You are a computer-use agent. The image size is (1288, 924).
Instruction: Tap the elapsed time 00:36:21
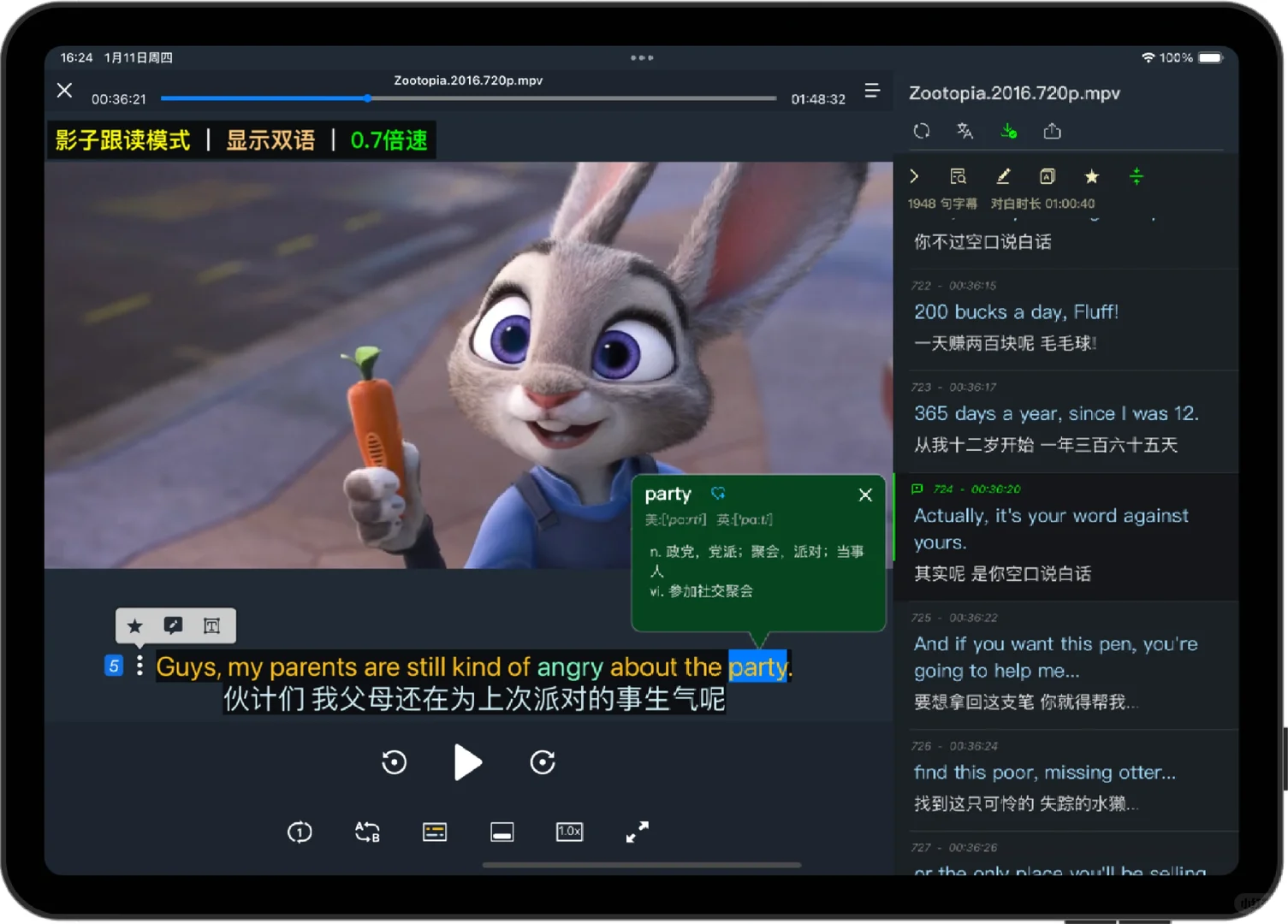tap(119, 99)
